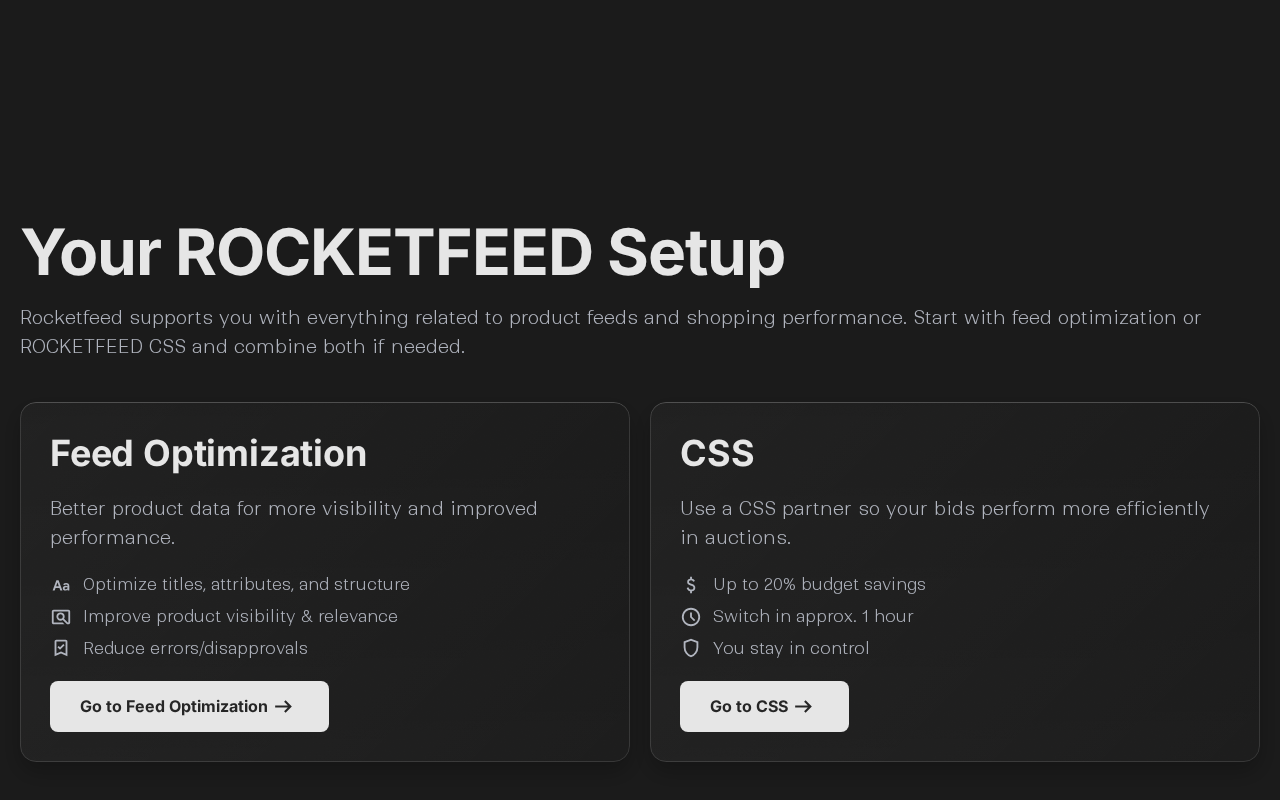Click 'Switch in approx. 1 hour' item
This screenshot has width=1280, height=800.
pyautogui.click(x=813, y=616)
